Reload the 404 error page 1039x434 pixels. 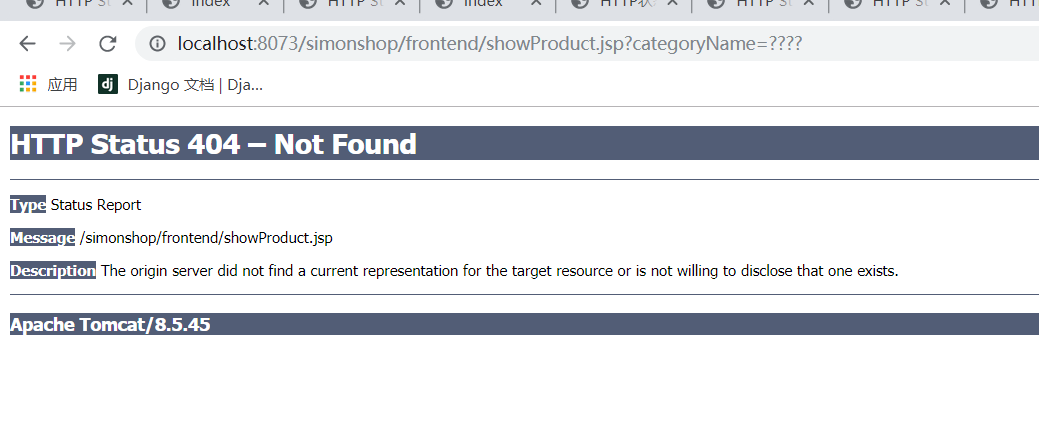pos(107,44)
